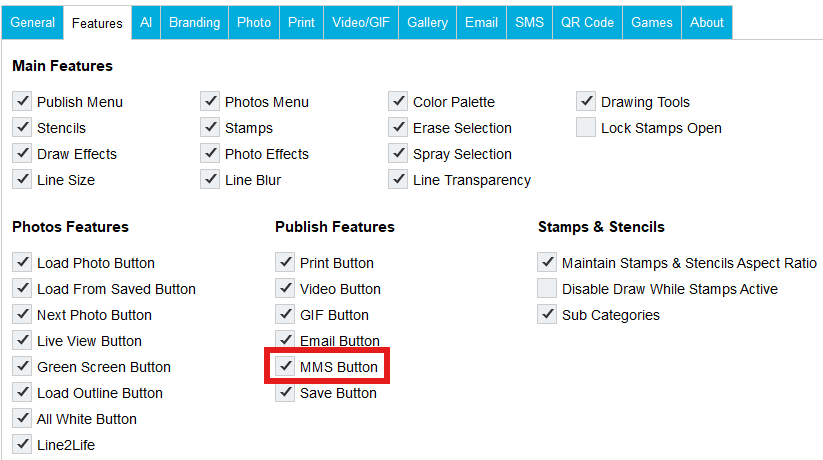Open the Branding tab
The image size is (823, 460).
click(195, 23)
